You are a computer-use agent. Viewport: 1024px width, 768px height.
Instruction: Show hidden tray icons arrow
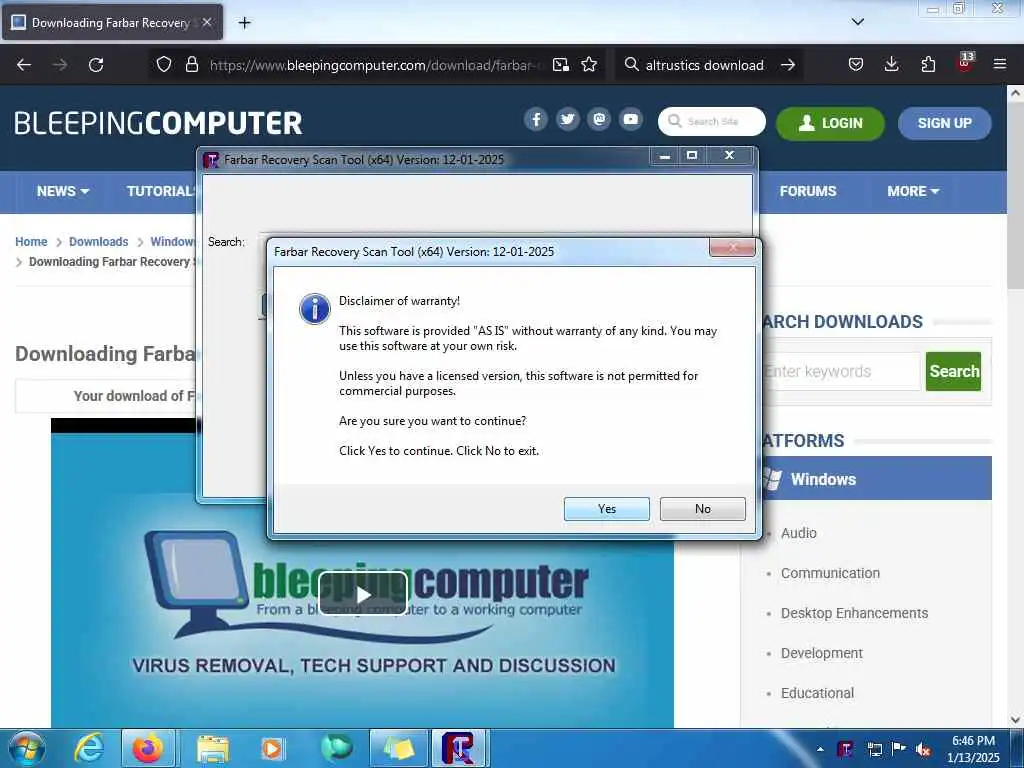tap(820, 749)
